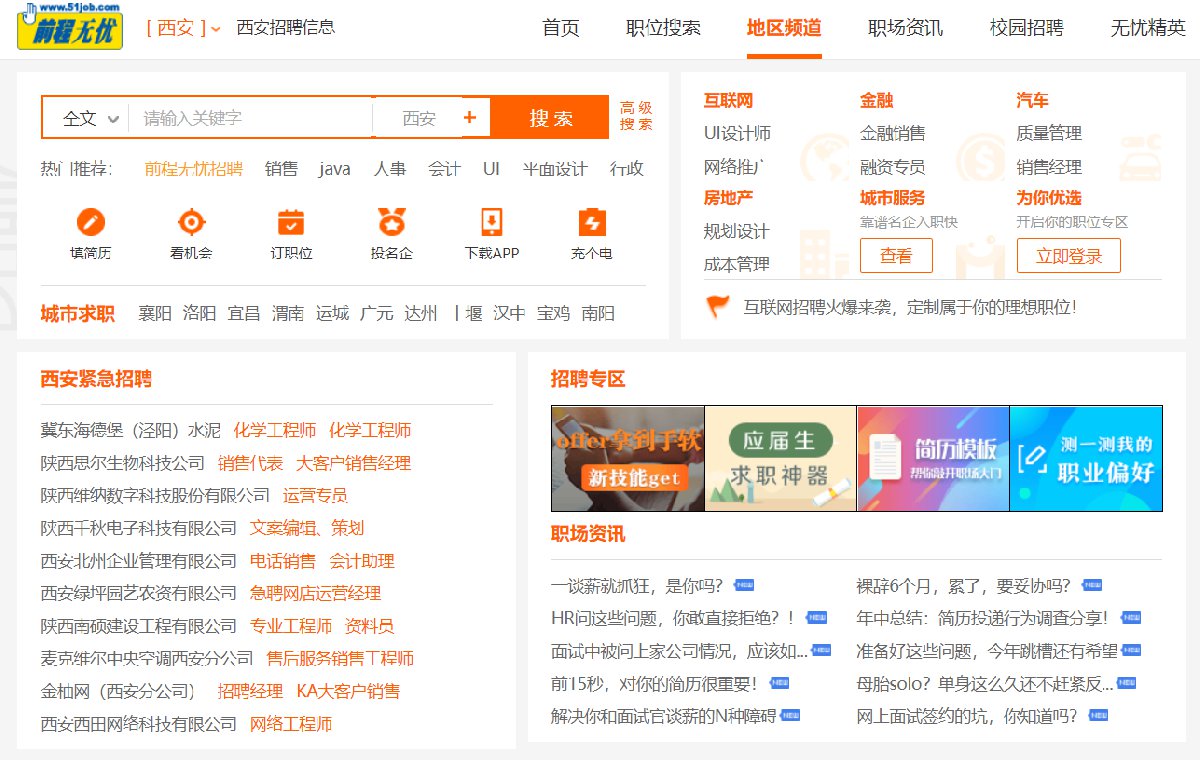Click the 填简历 pencil icon
Viewport: 1200px width, 760px height.
pyautogui.click(x=91, y=222)
